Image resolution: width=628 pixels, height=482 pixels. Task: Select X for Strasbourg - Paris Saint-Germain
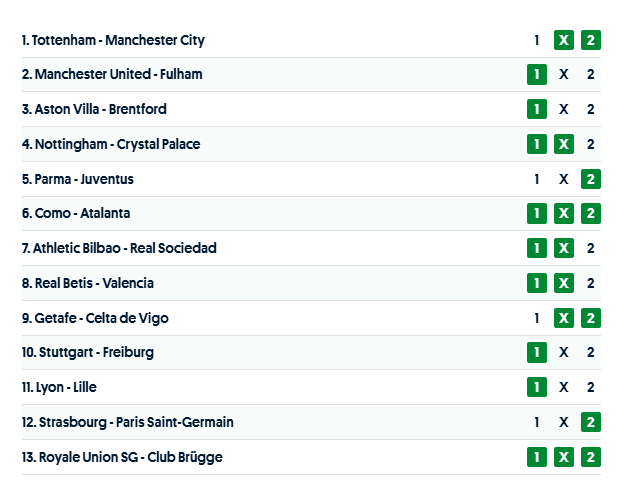[564, 422]
